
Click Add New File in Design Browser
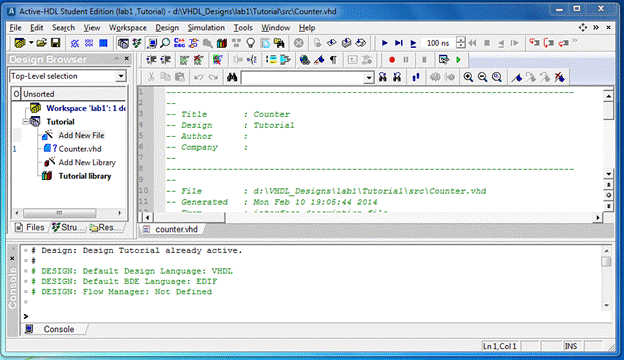point(81,135)
